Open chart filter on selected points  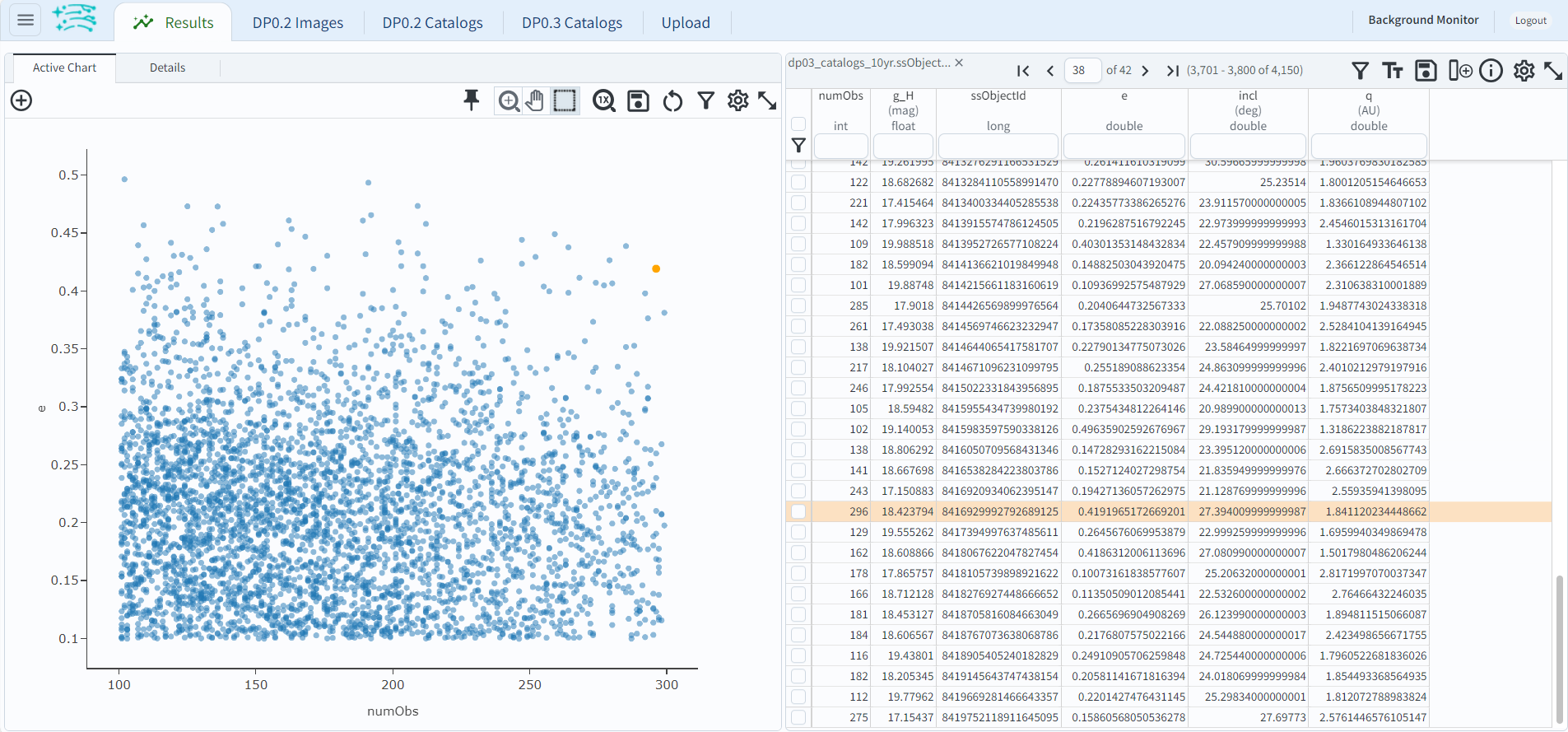point(705,100)
